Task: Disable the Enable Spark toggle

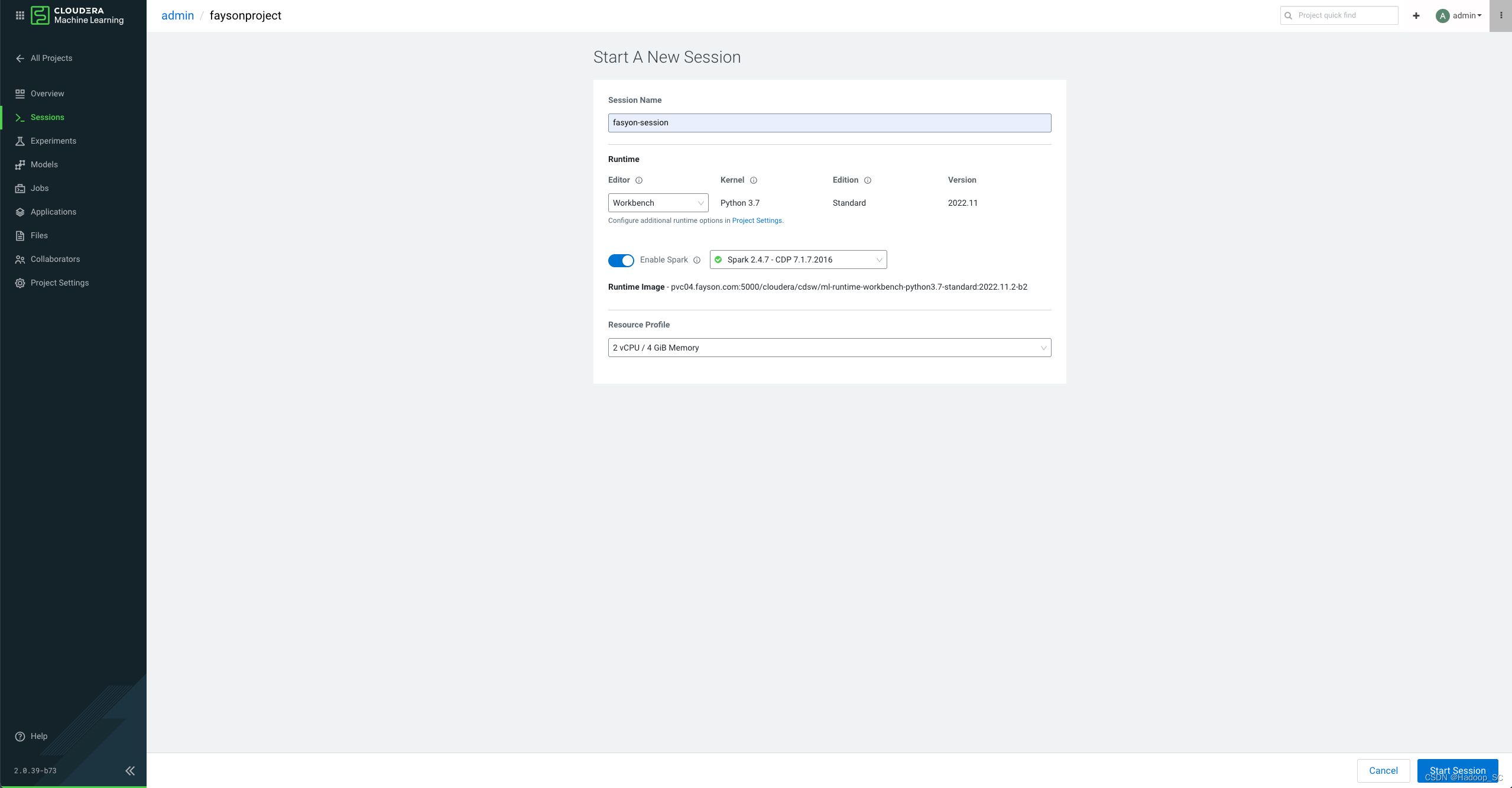Action: tap(621, 260)
